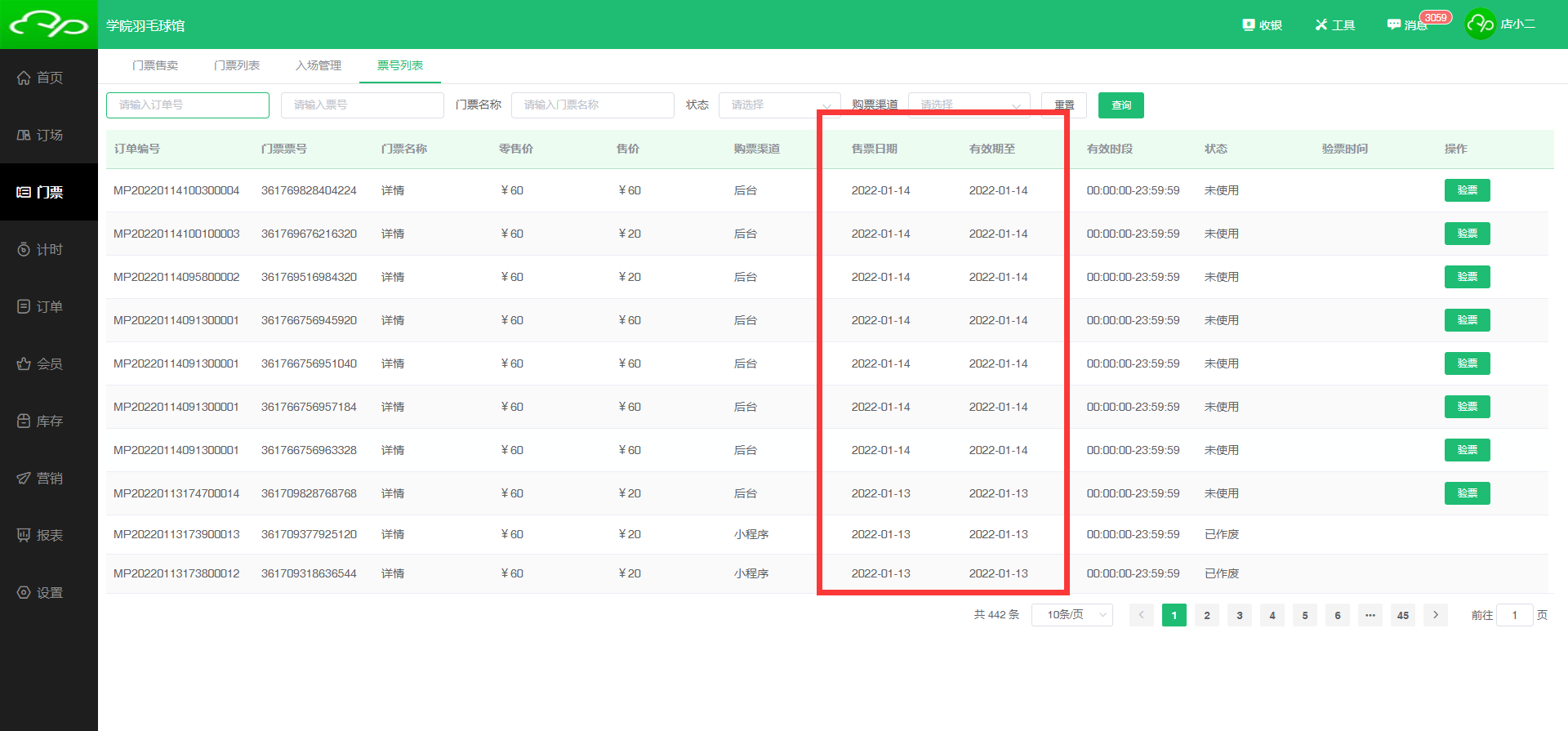Image resolution: width=1568 pixels, height=731 pixels.
Task: Open the 收银 cashier icon in header
Action: coord(1249,25)
